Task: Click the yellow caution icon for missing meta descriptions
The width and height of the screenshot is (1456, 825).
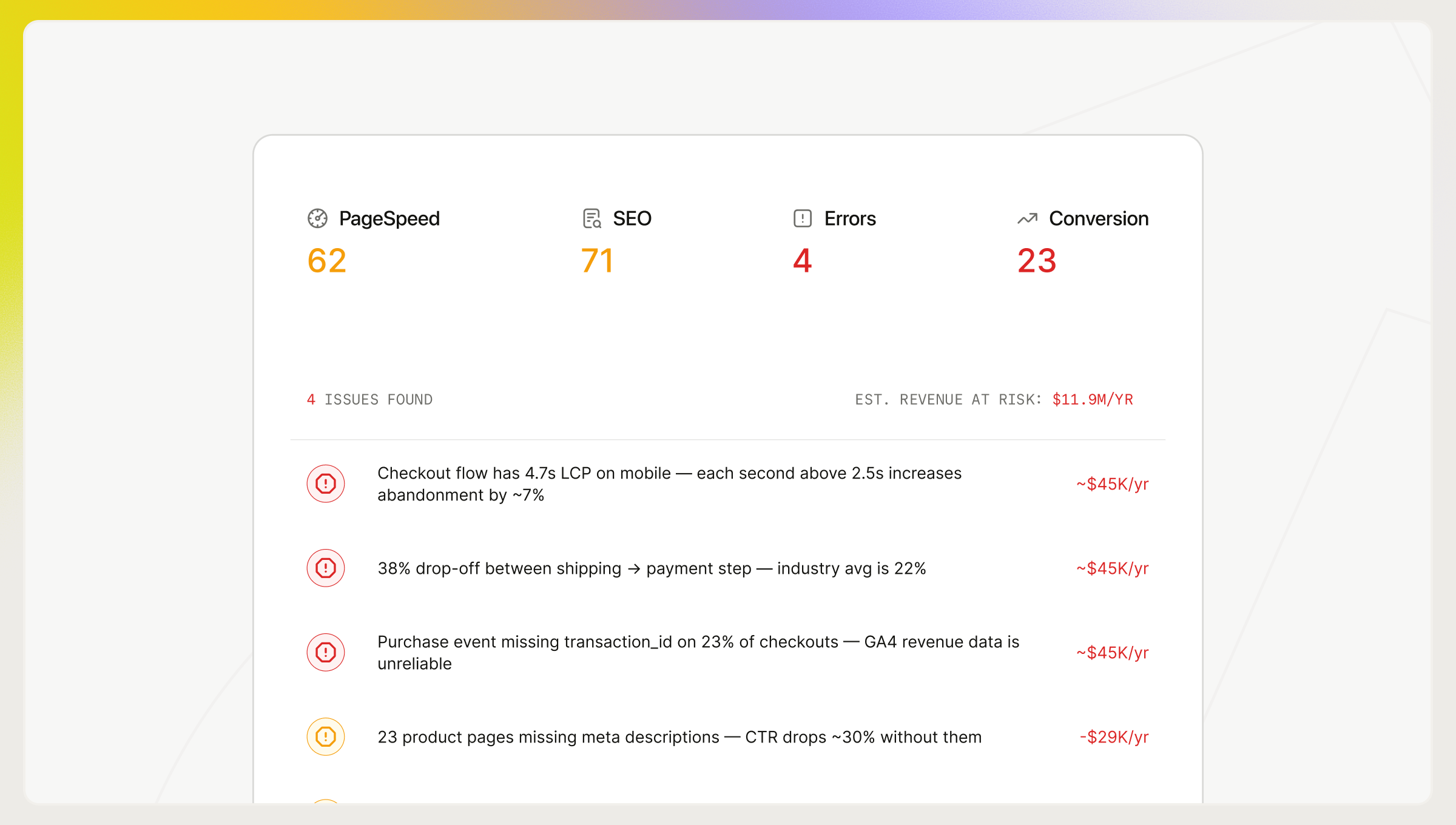Action: tap(326, 736)
